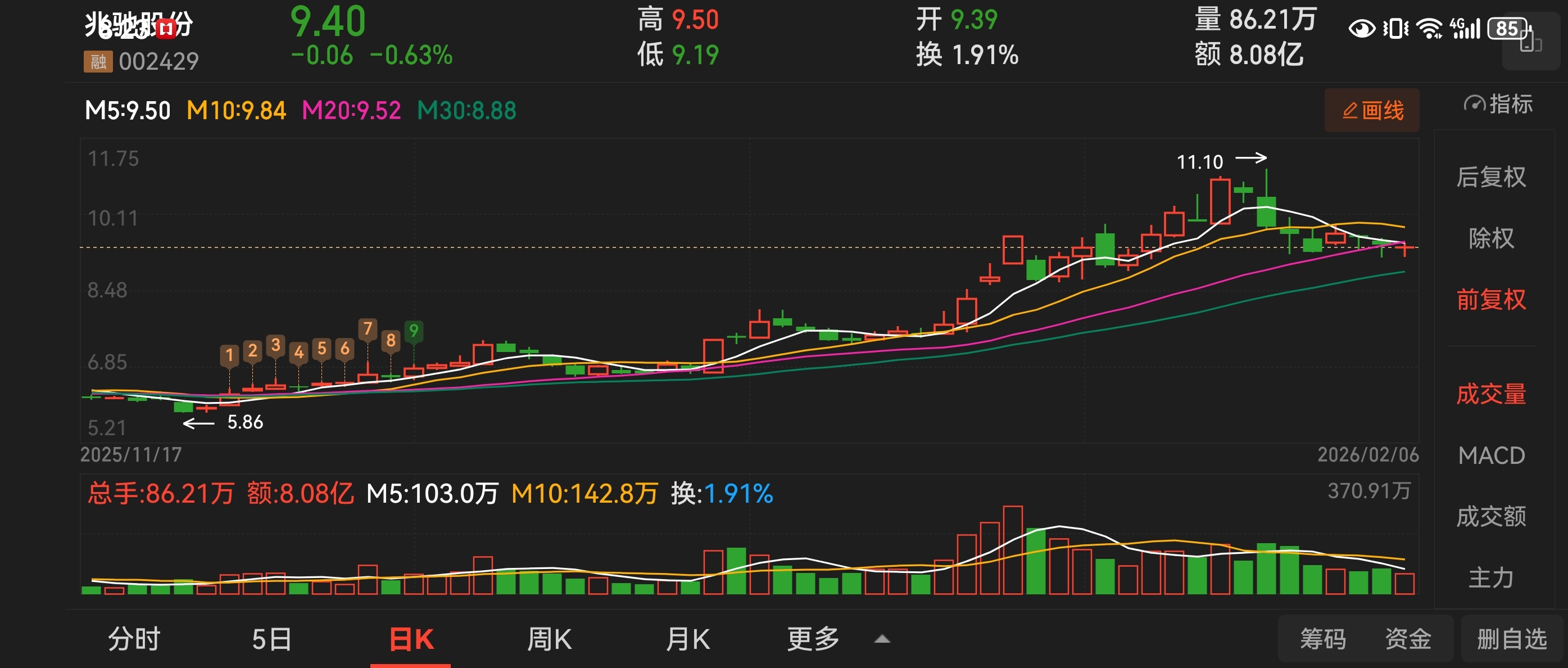
Task: Tap the number 9 signal marker
Action: click(x=414, y=331)
